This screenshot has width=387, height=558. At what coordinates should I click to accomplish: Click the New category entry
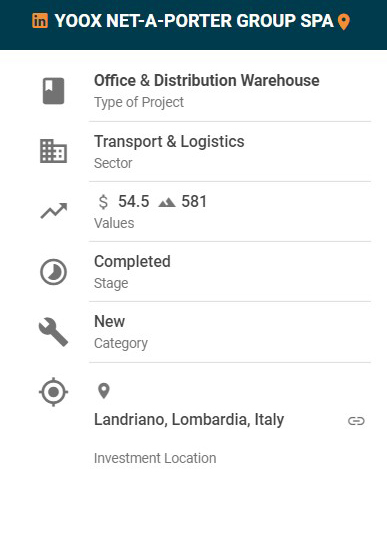click(109, 322)
